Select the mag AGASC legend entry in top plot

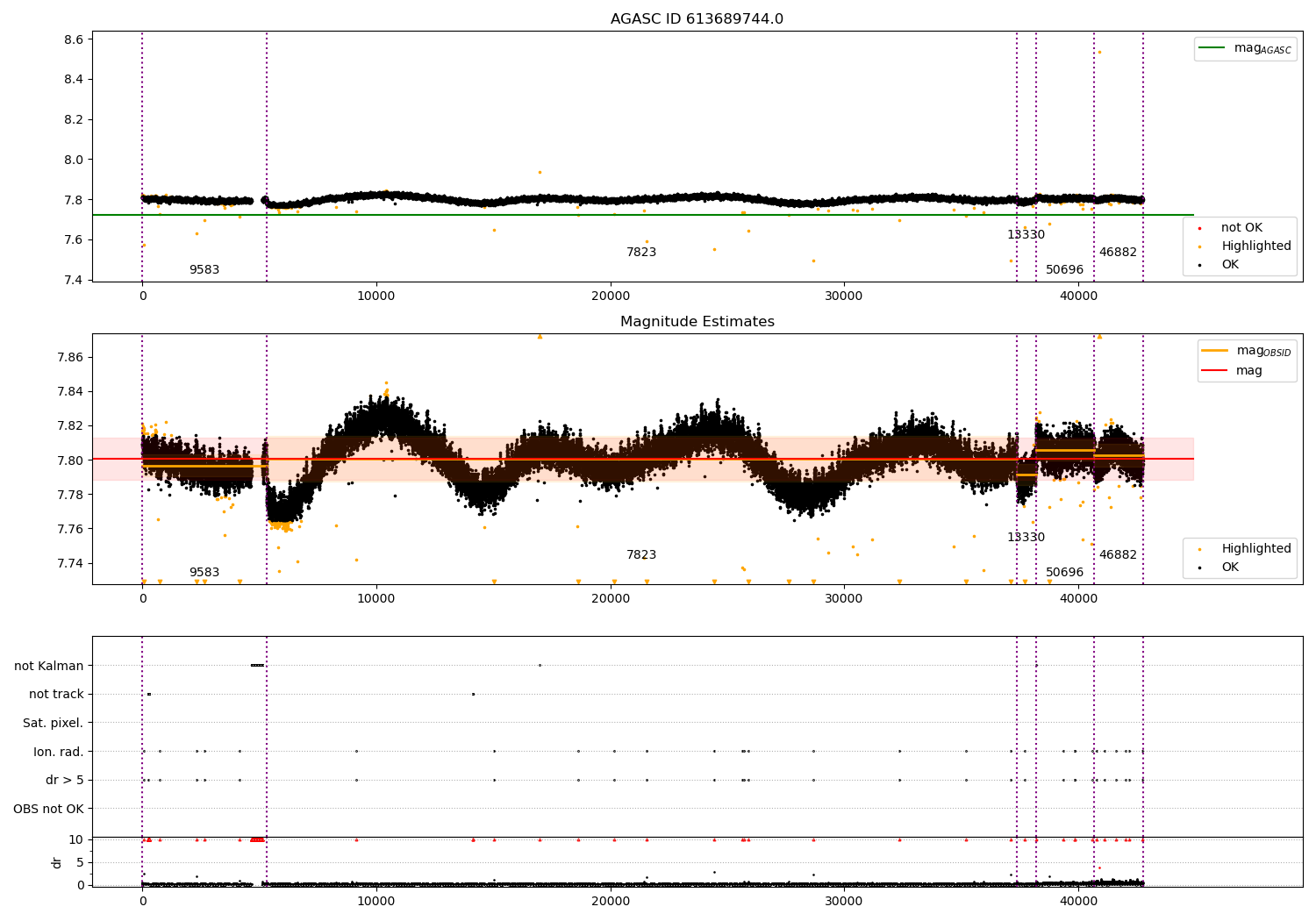click(x=1246, y=48)
